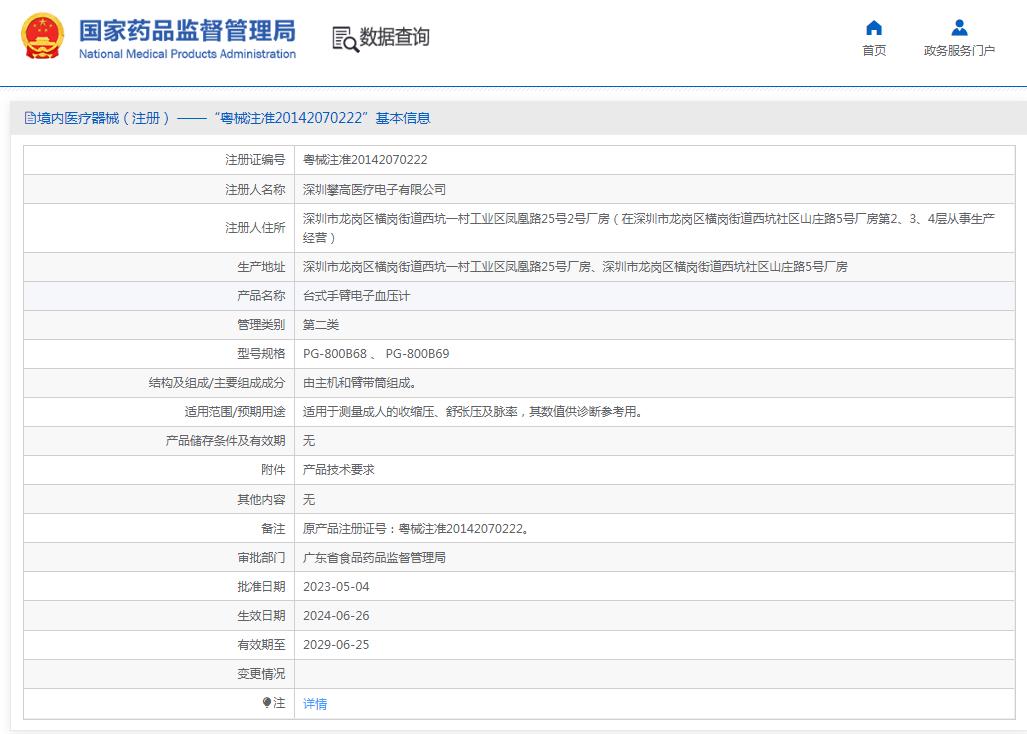Click approval date 2023-05-04
The height and width of the screenshot is (734, 1027).
point(336,587)
